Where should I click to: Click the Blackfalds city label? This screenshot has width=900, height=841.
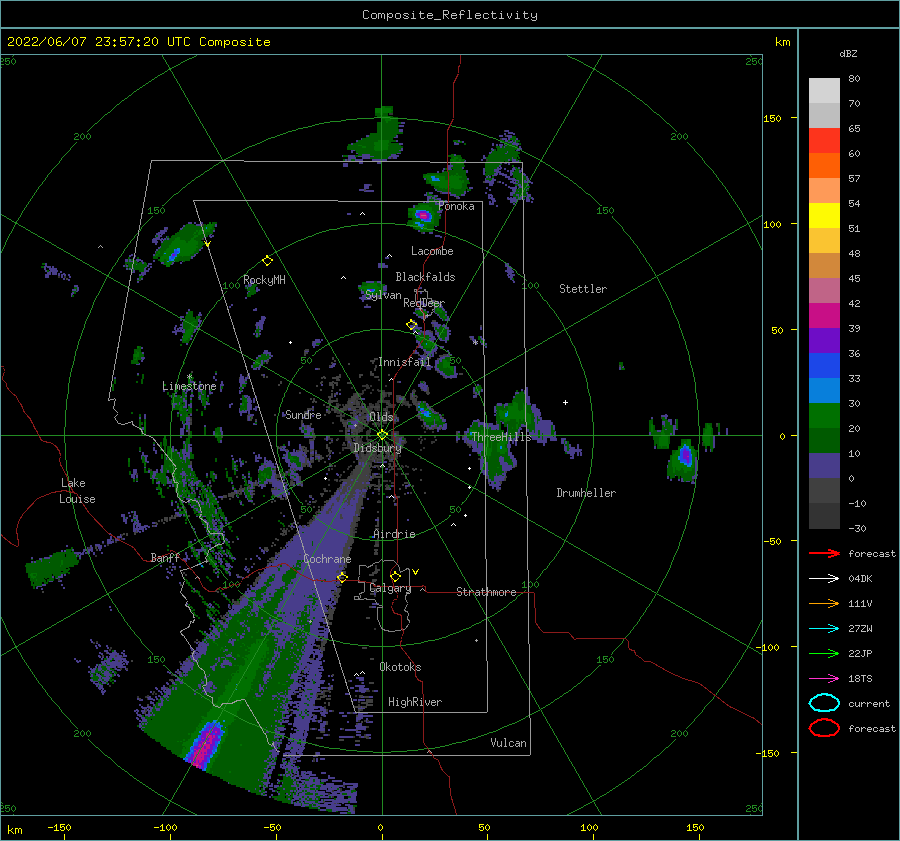(x=425, y=277)
